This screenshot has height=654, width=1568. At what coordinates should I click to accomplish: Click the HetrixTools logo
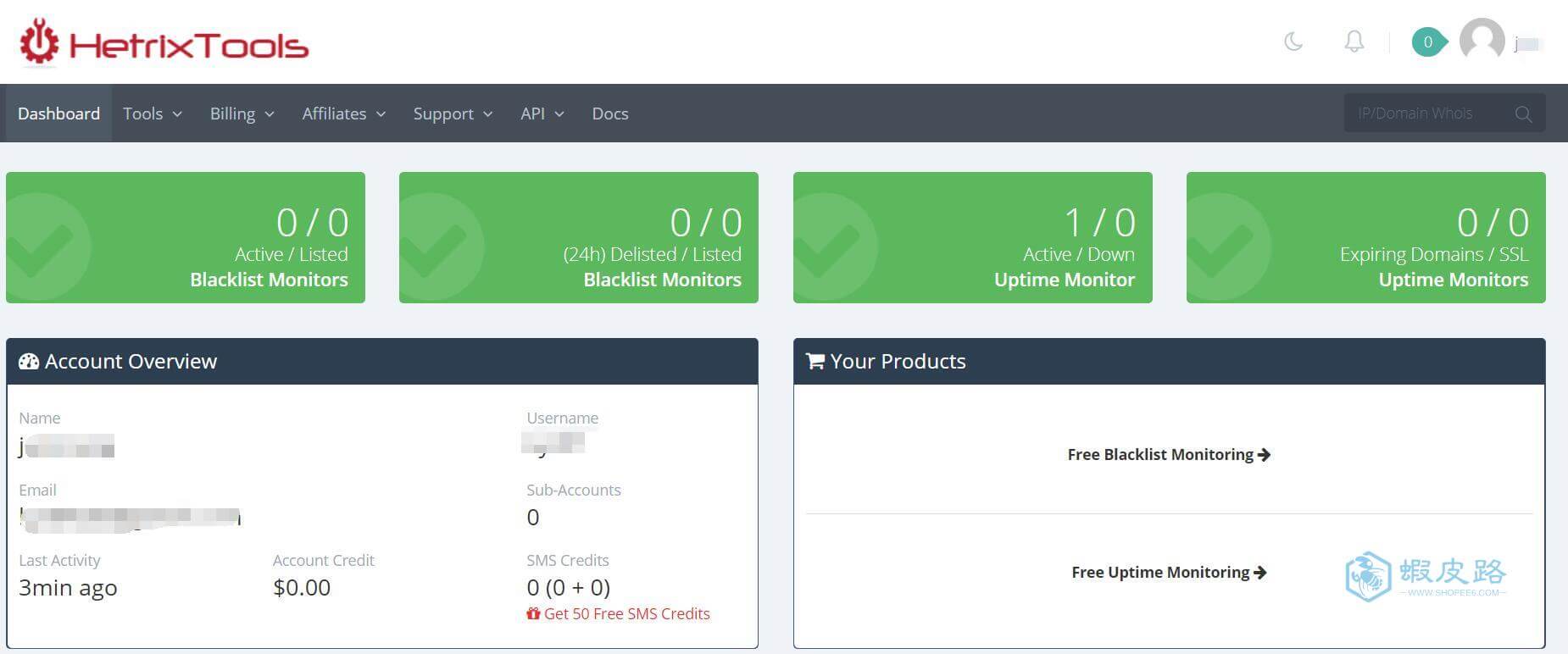(x=164, y=42)
